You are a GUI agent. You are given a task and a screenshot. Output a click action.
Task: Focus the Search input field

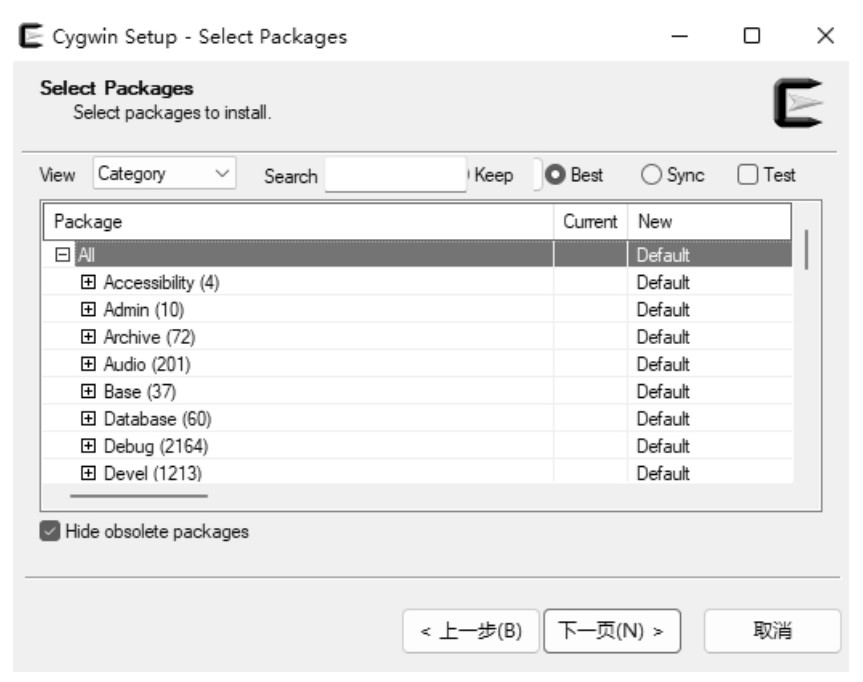coord(396,174)
